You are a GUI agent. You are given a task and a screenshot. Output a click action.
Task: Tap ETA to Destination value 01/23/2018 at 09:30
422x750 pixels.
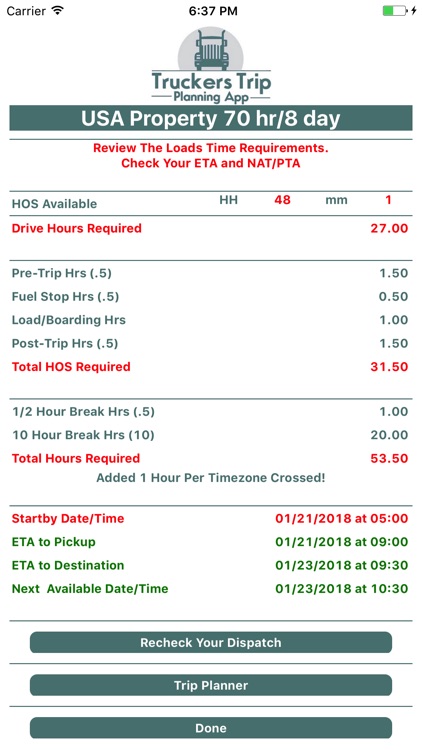342,565
